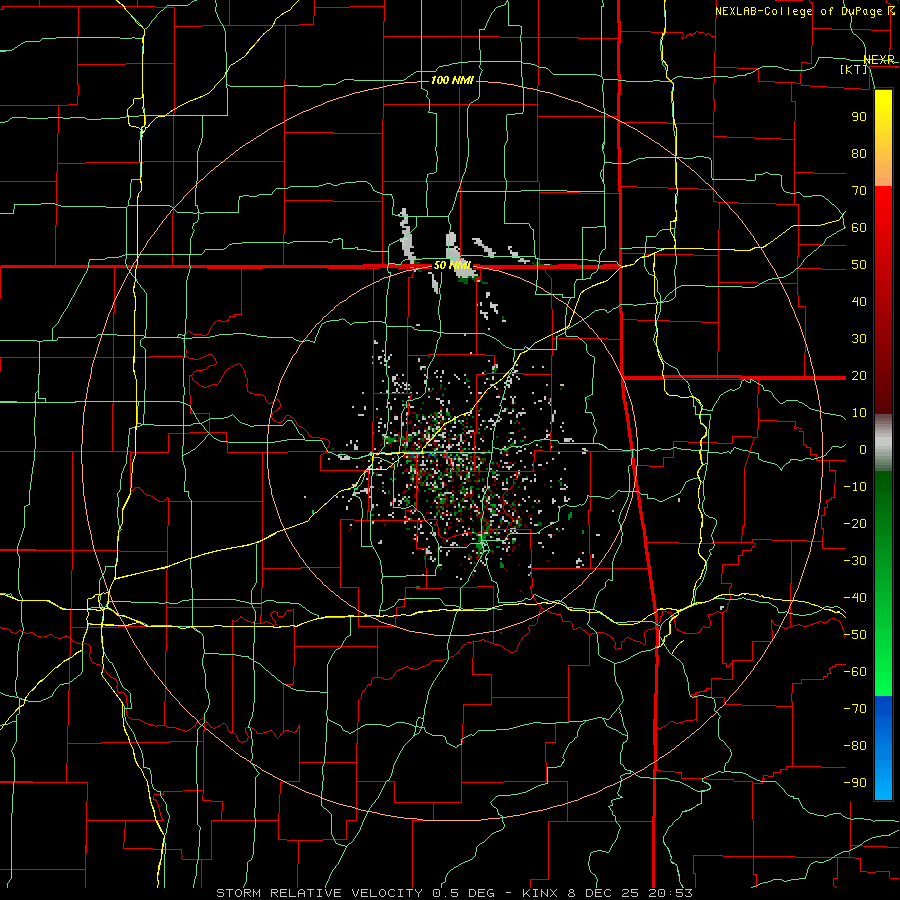Select the 90 value on velocity scale
The width and height of the screenshot is (900, 900).
(x=859, y=117)
